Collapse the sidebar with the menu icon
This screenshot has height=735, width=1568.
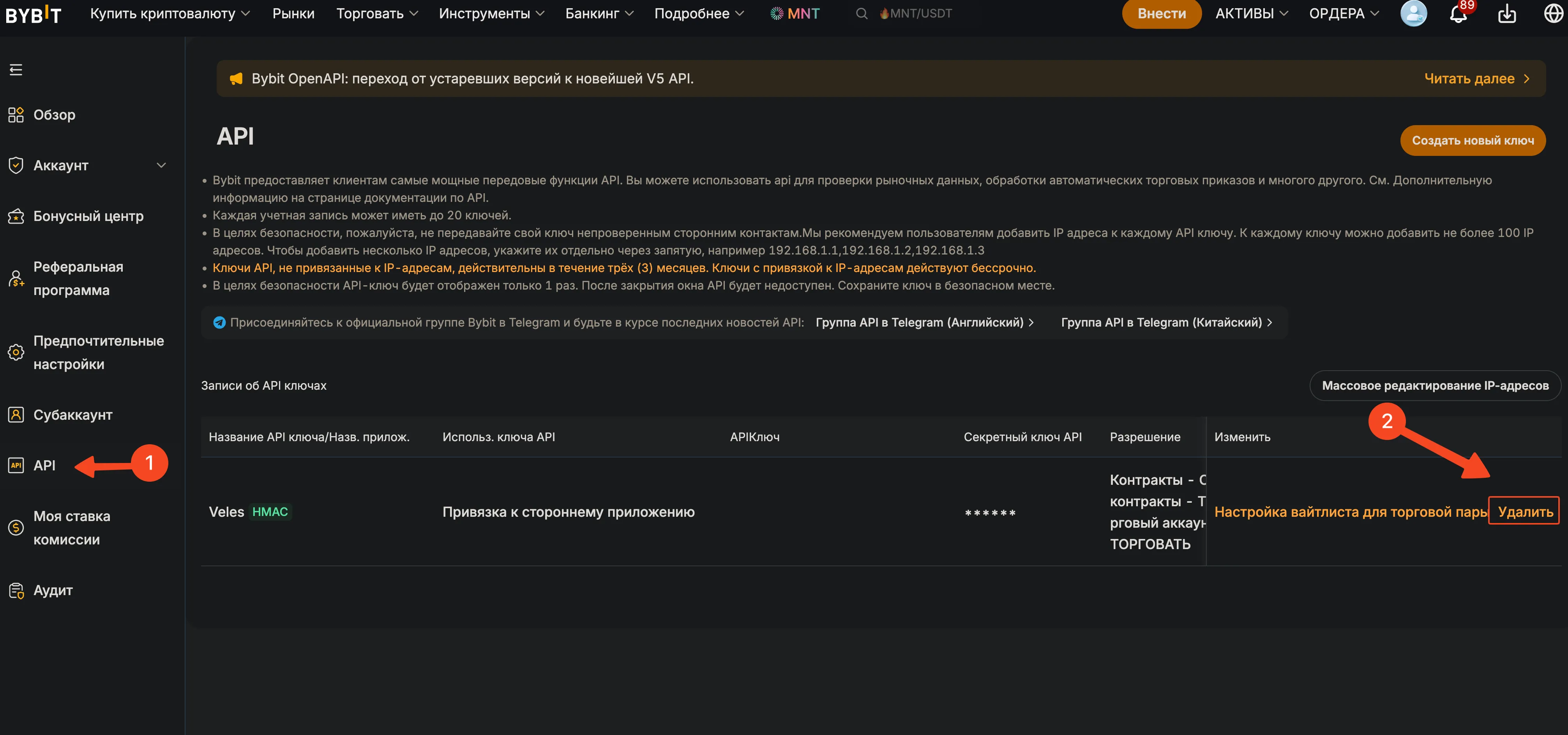click(x=16, y=70)
